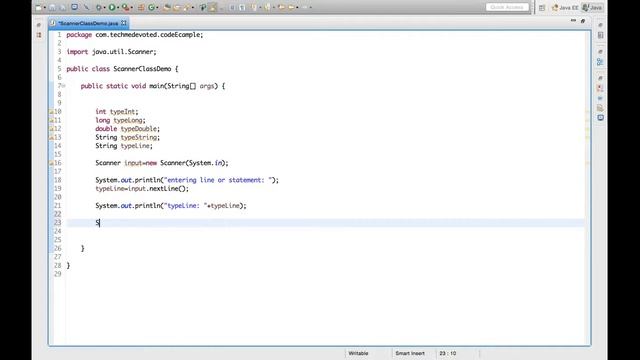The image size is (640, 360).
Task: Click the warning marker on line 10
Action: 51,111
